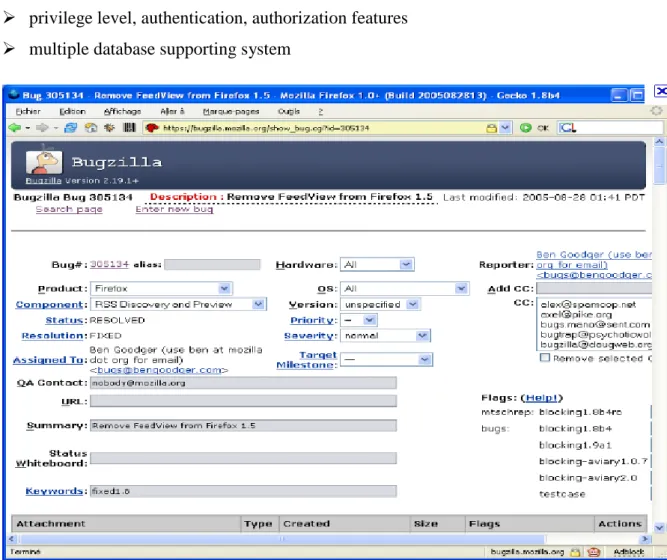
Task: Open the Marque-pages menu
Action: (231, 111)
